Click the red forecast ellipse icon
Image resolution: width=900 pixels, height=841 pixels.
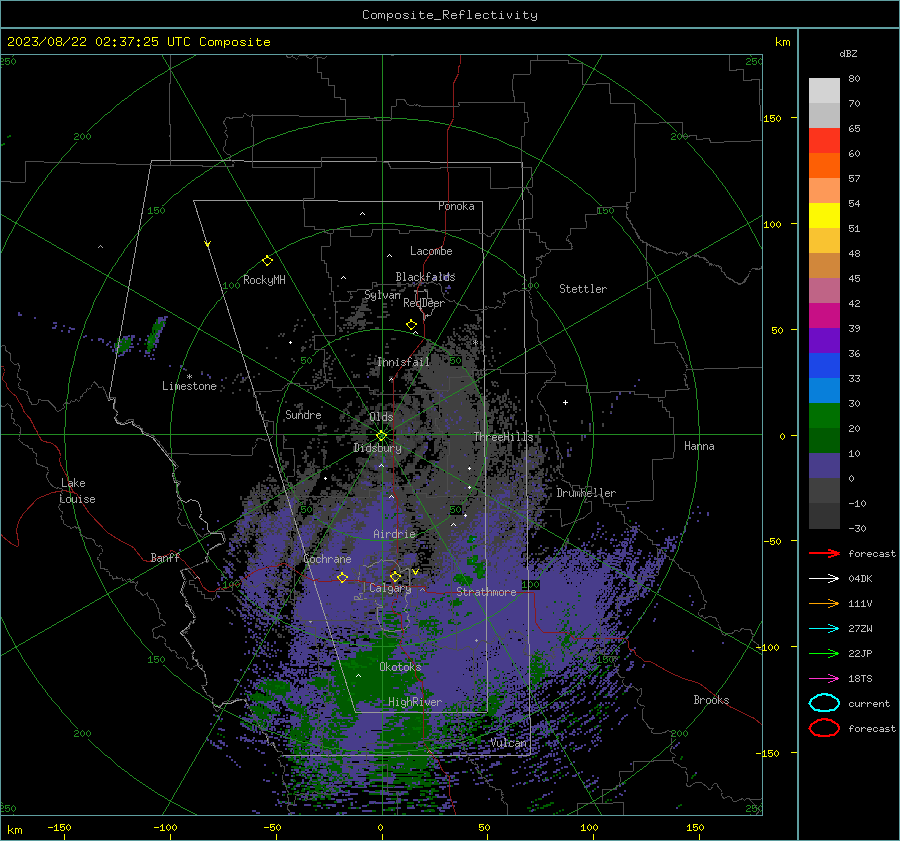[x=824, y=728]
